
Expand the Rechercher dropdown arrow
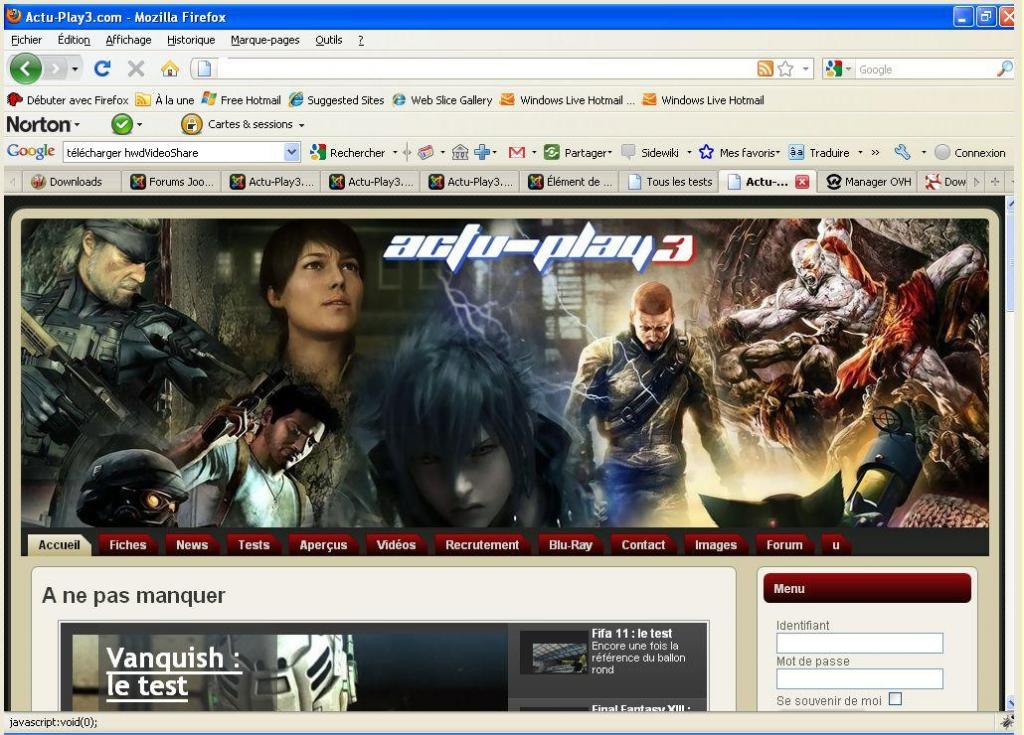tap(395, 152)
